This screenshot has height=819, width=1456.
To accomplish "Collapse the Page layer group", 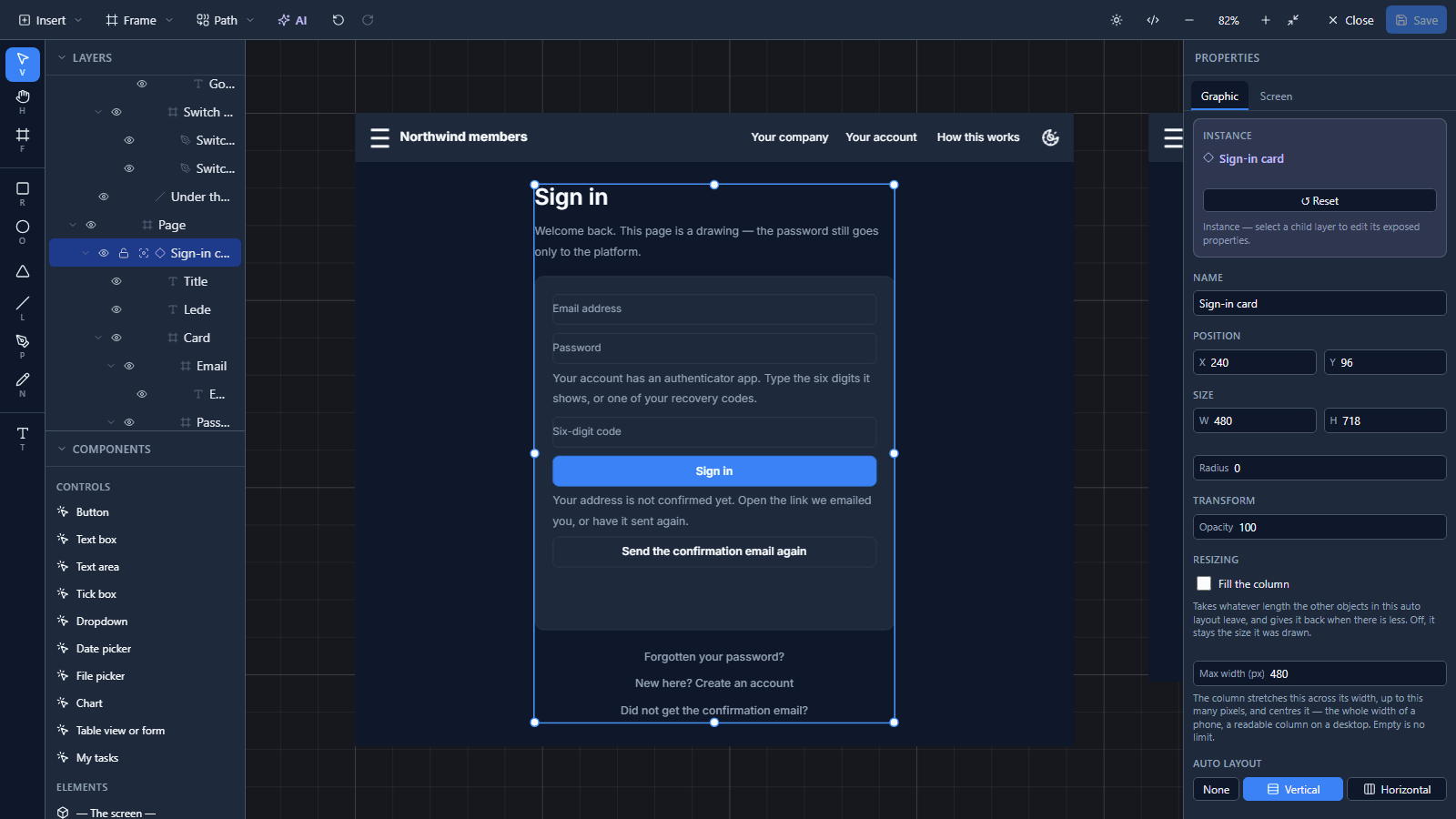I will [x=73, y=225].
